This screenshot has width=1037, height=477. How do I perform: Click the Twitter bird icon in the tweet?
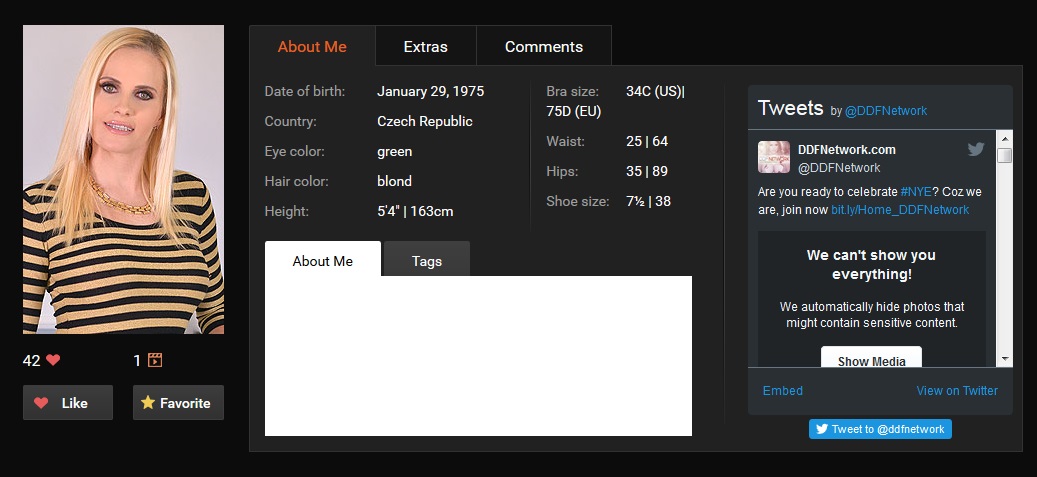coord(976,150)
